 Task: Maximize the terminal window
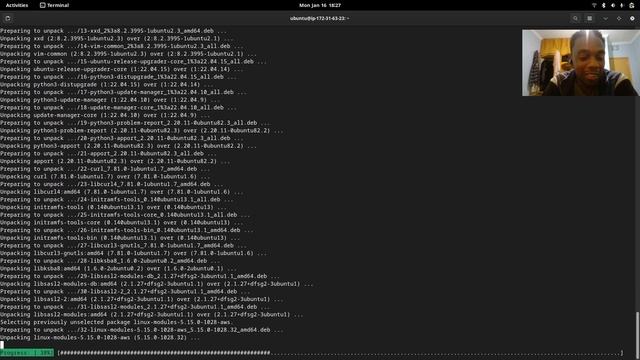click(619, 18)
